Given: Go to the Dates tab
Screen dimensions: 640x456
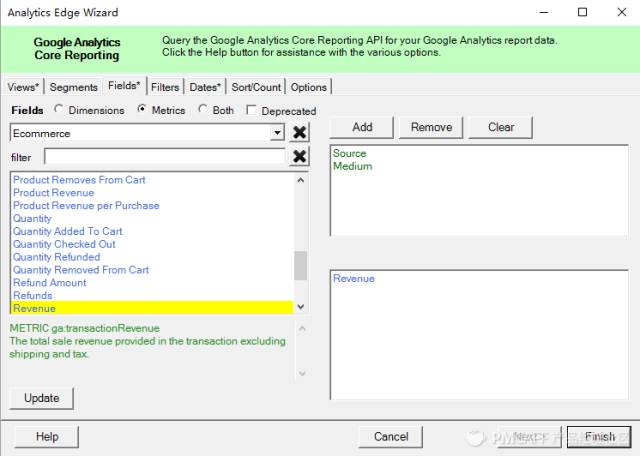Looking at the screenshot, I should pos(205,87).
